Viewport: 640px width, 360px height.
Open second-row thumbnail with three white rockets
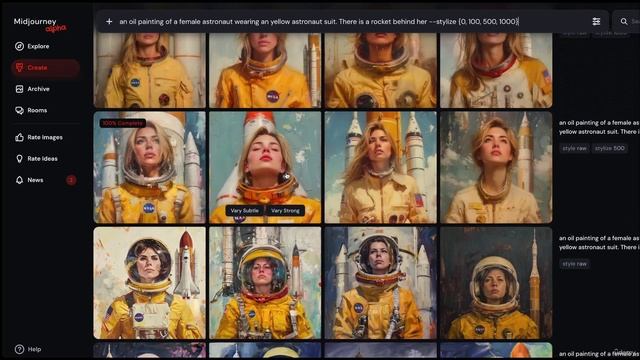tap(380, 167)
